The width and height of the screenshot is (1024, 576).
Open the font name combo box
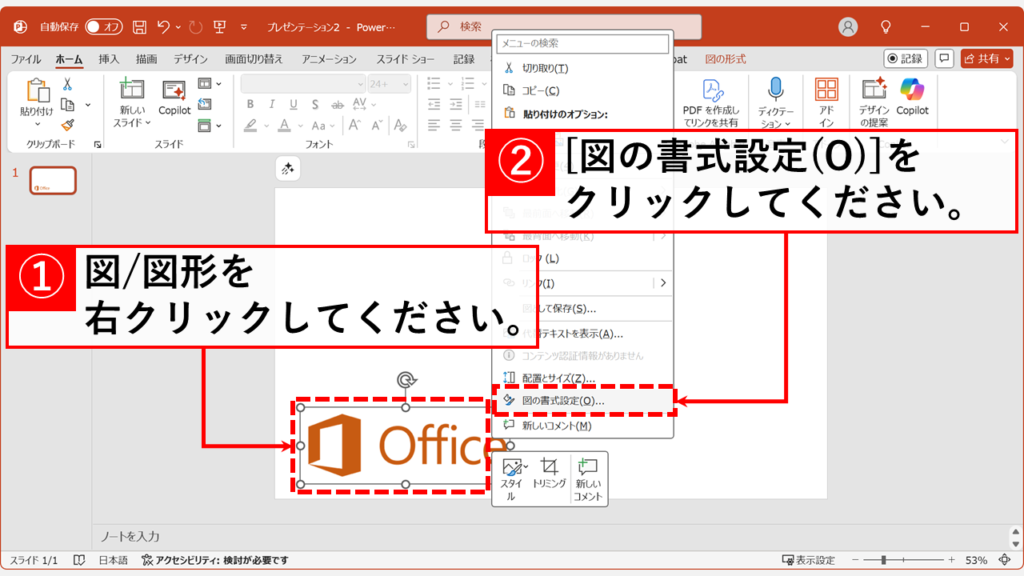pyautogui.click(x=303, y=84)
